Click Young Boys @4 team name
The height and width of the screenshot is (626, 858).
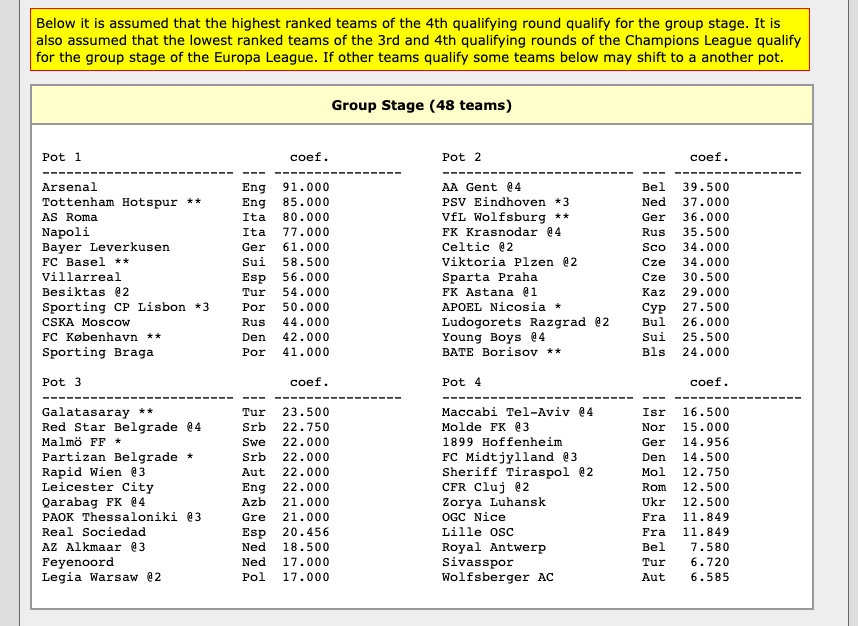494,338
